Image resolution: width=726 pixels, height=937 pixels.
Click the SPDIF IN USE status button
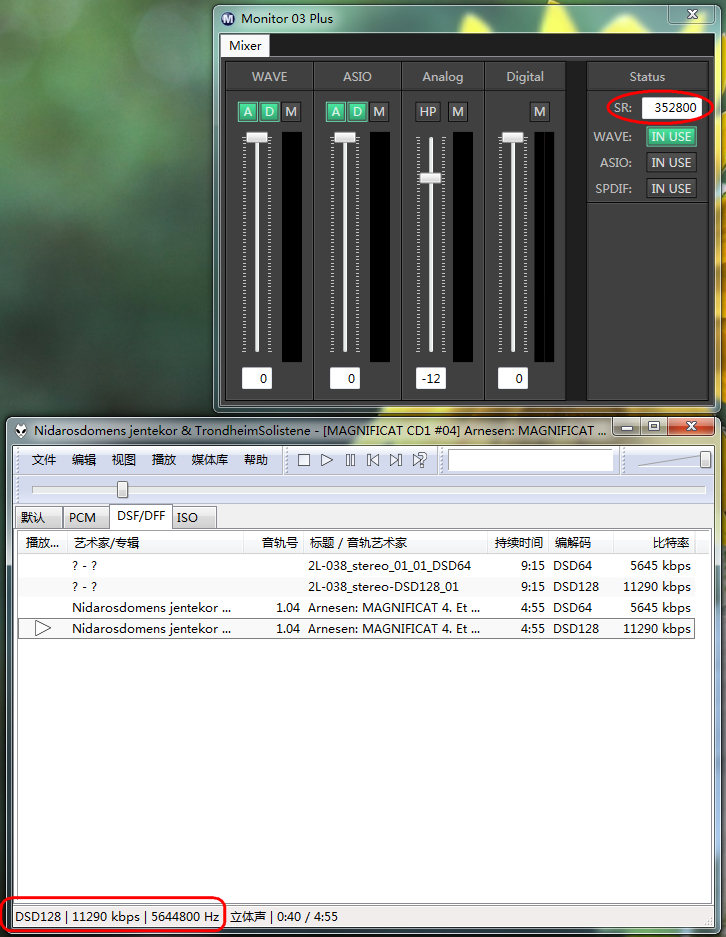tap(671, 188)
